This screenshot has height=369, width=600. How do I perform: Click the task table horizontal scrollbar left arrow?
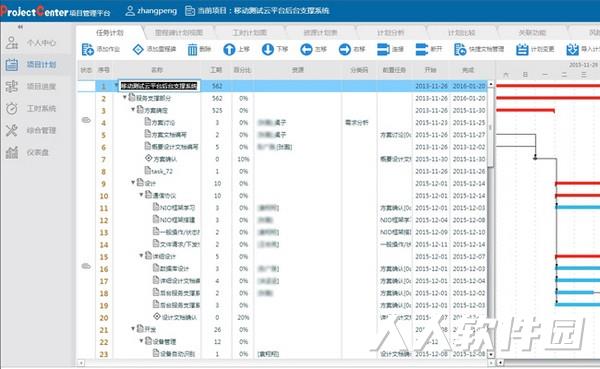(x=81, y=362)
